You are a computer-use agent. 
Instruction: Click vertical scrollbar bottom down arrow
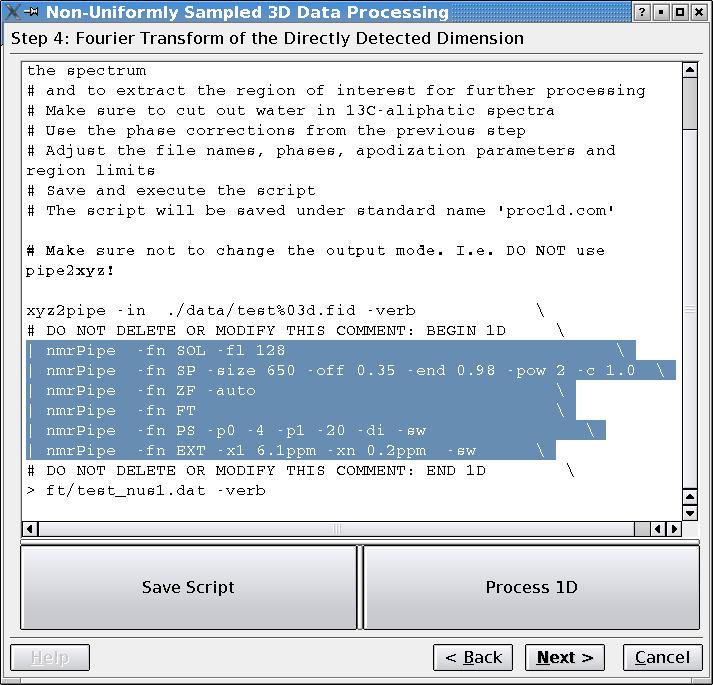689,513
